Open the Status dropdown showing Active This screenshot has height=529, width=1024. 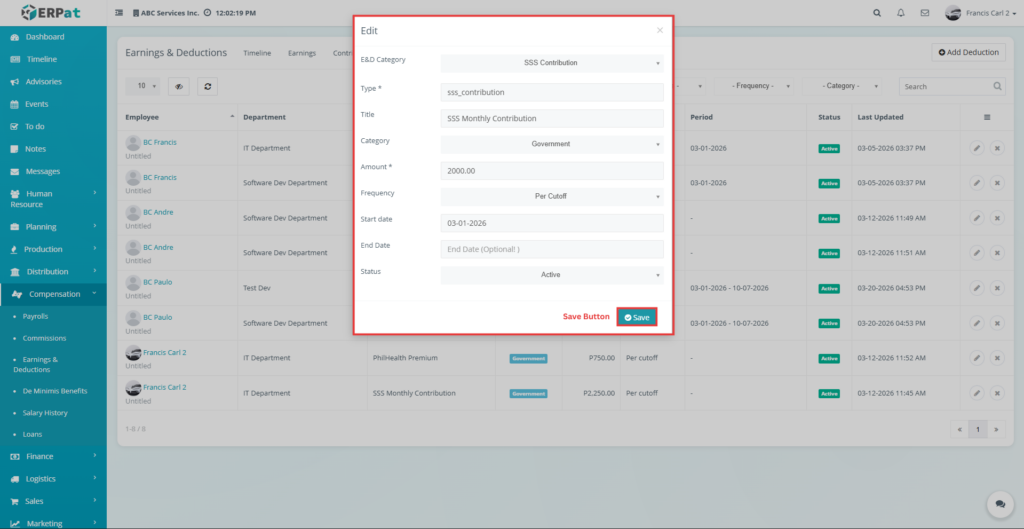coord(552,275)
